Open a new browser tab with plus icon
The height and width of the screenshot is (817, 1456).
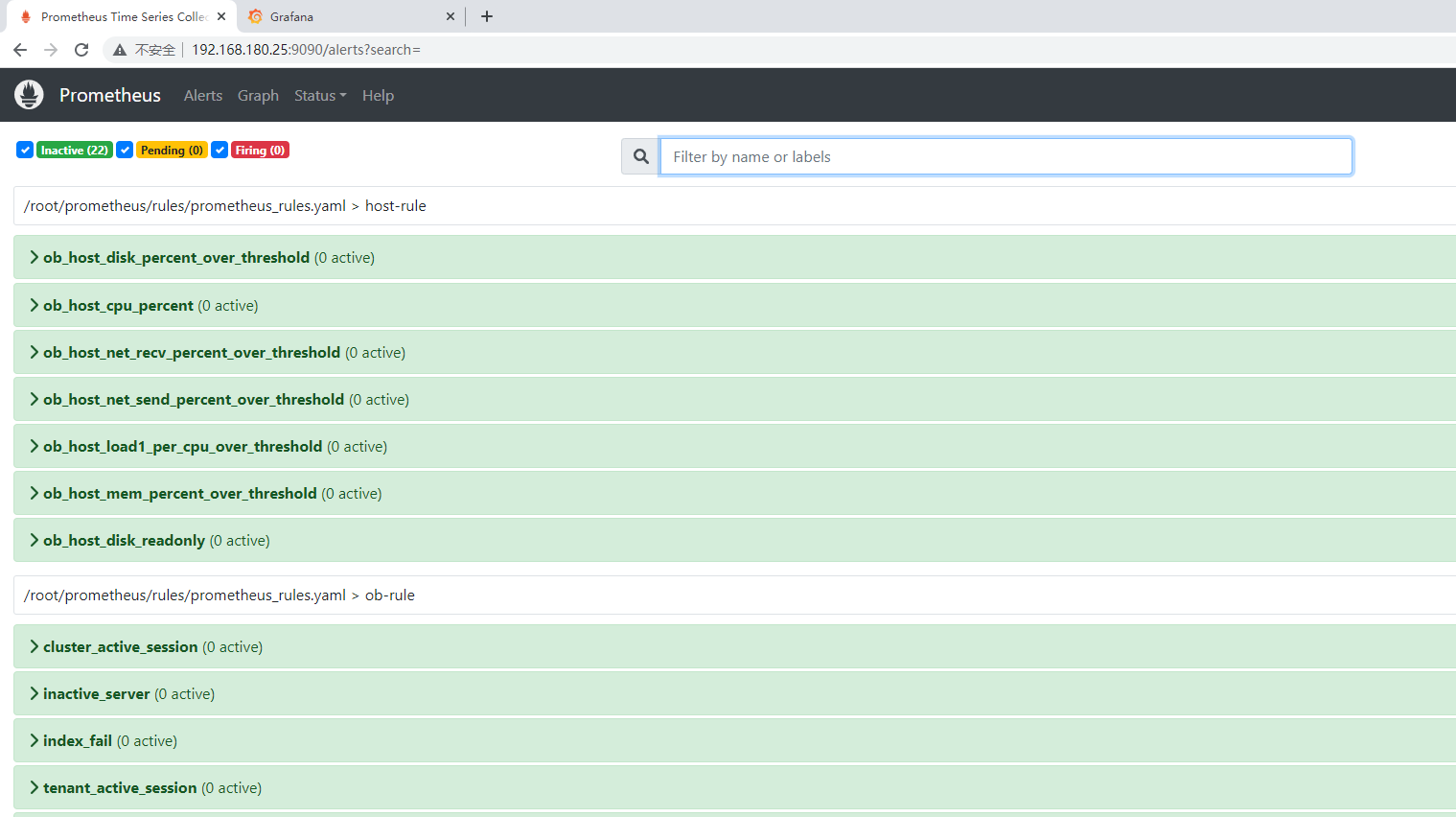coord(487,16)
